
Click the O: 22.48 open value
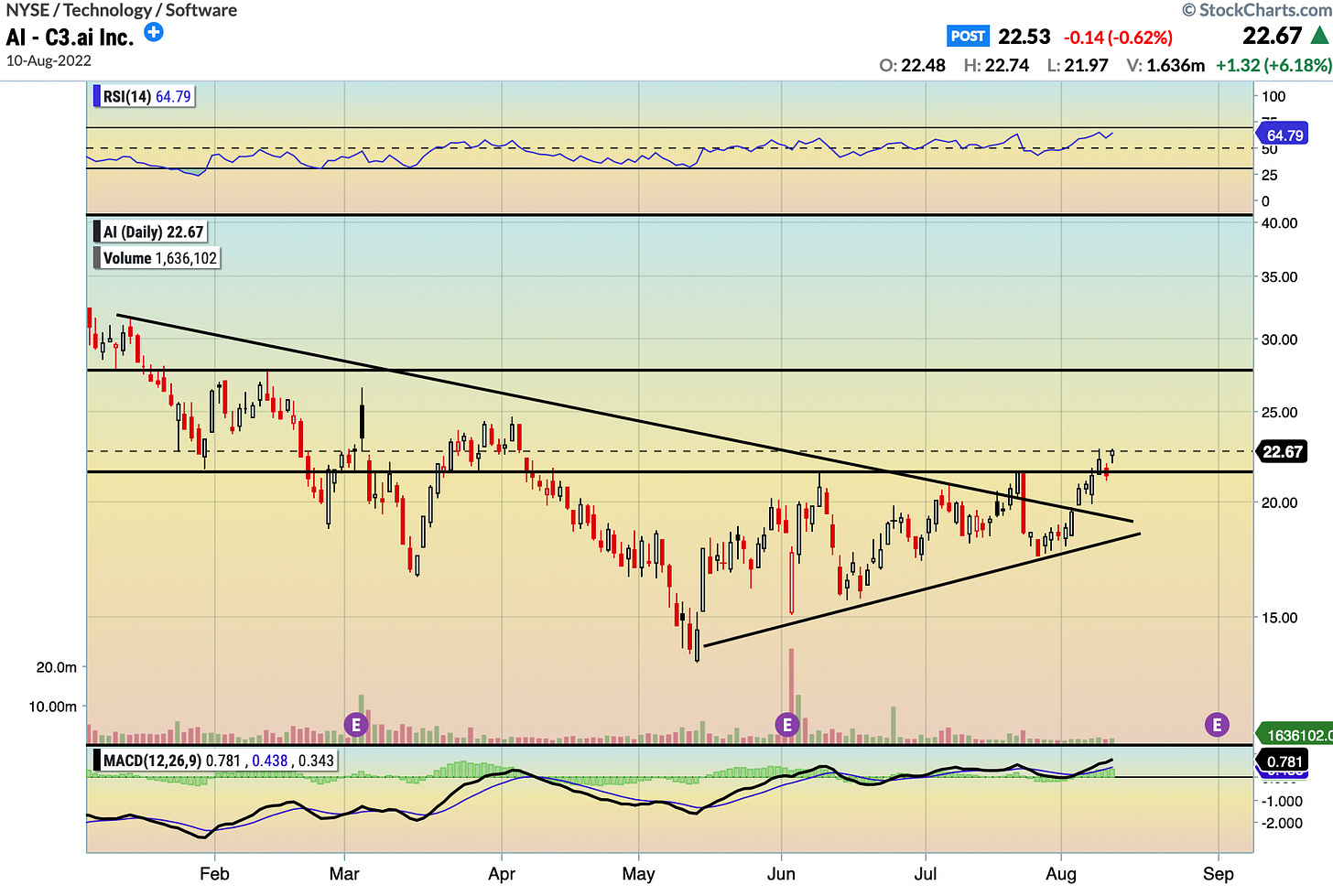tap(912, 65)
